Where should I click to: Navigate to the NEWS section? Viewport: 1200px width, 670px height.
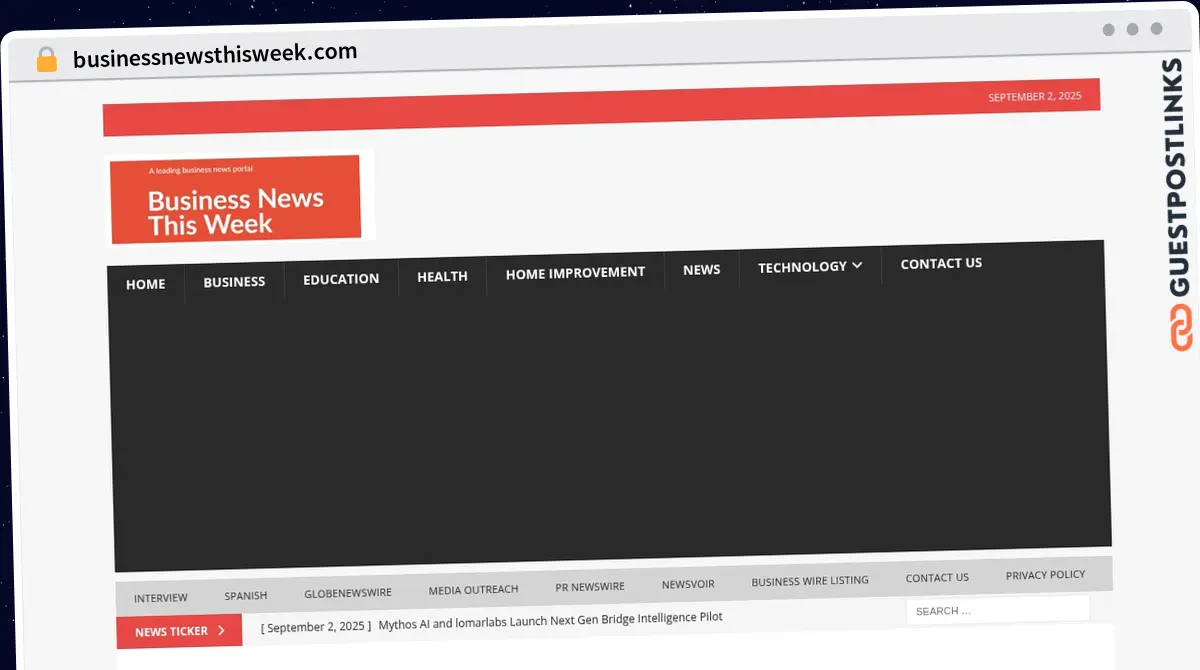(x=701, y=269)
